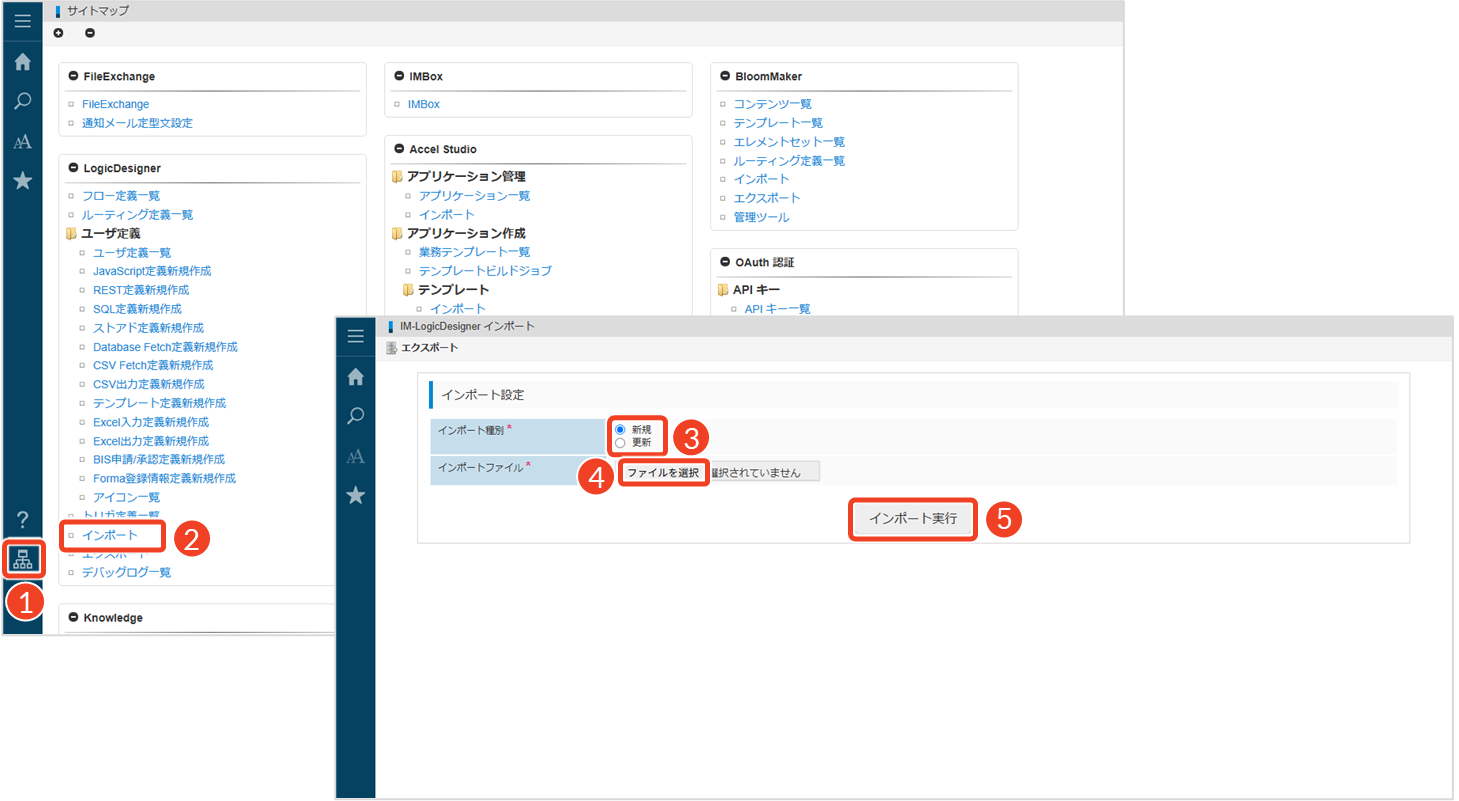Collapse the BloomMaker section
The image size is (1459, 801).
pyautogui.click(x=725, y=76)
